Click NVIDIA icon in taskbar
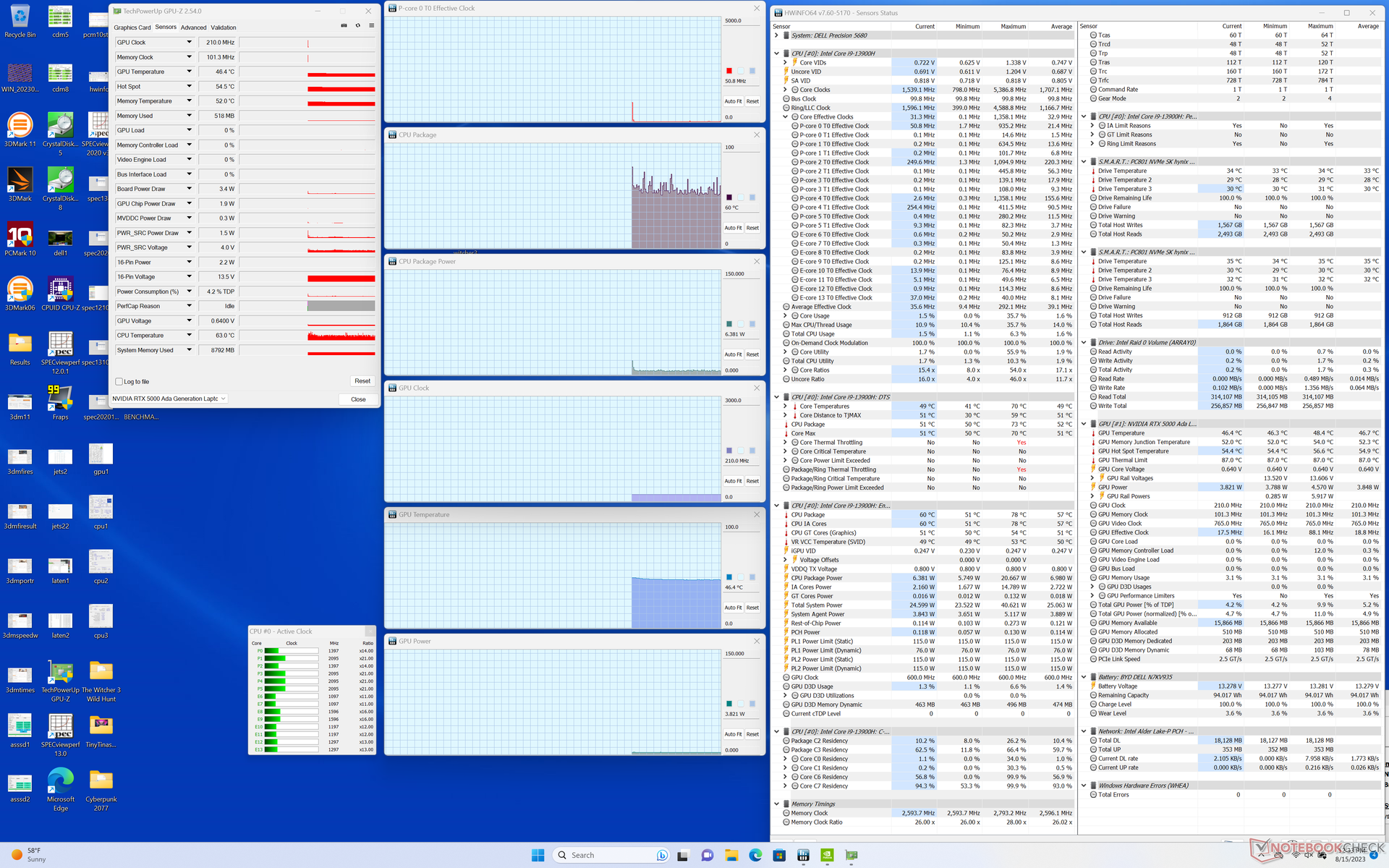Screen dimensions: 1389x868 click(x=827, y=855)
